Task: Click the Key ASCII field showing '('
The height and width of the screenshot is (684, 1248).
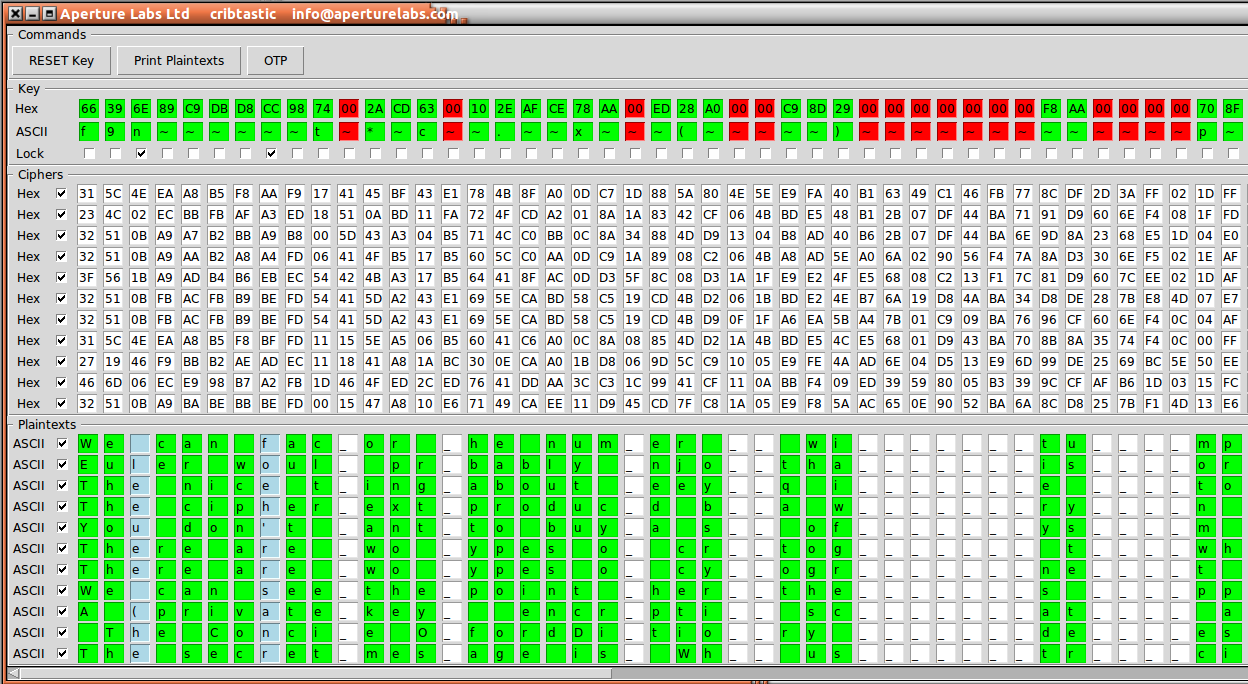Action: pyautogui.click(x=687, y=131)
